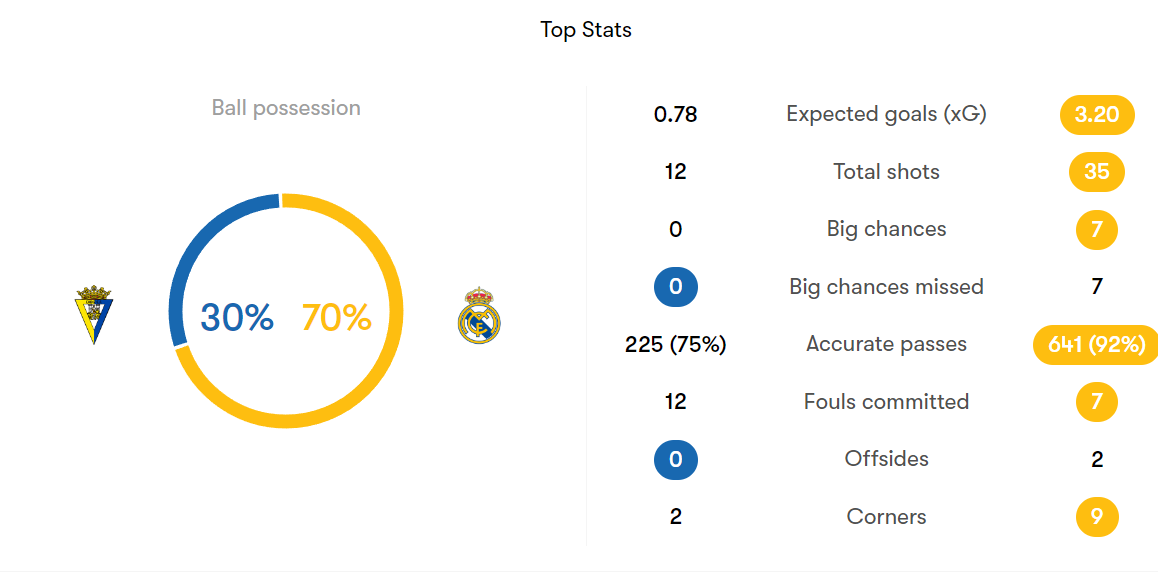1158x581 pixels.
Task: Click the yellow 3.20 expected goals badge
Action: [x=1097, y=114]
